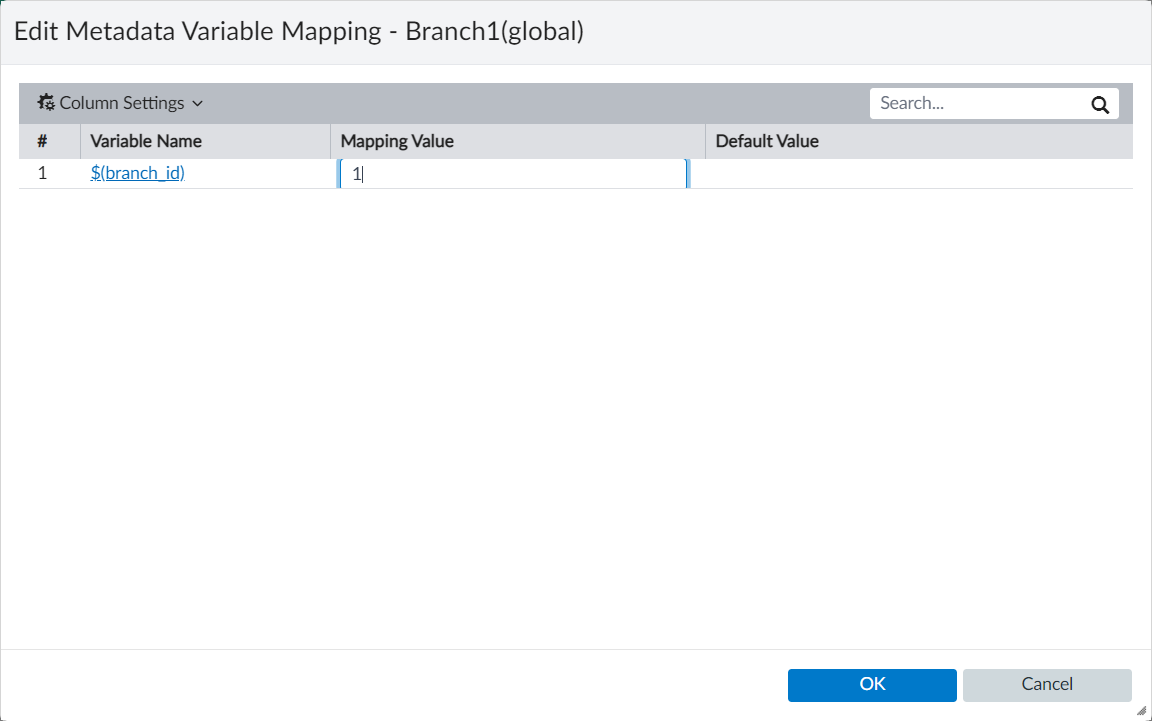Expand the Column Settings dropdown arrow

(x=197, y=103)
